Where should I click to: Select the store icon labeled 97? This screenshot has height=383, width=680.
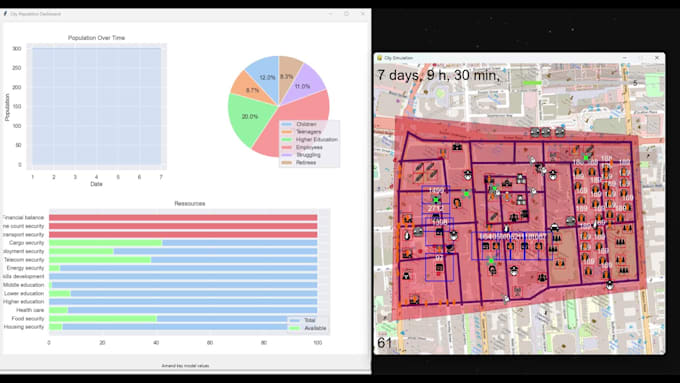point(439,268)
